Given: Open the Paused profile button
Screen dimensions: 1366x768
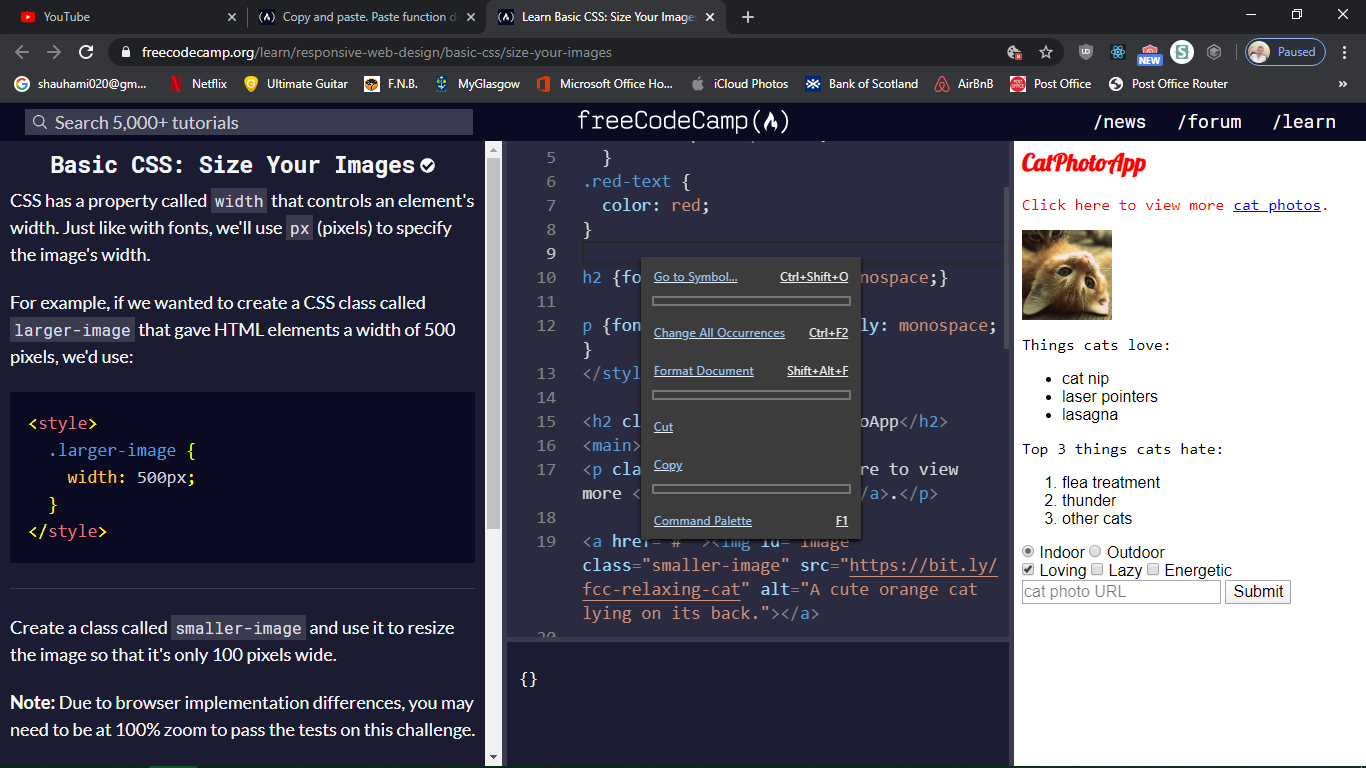Looking at the screenshot, I should tap(1286, 52).
